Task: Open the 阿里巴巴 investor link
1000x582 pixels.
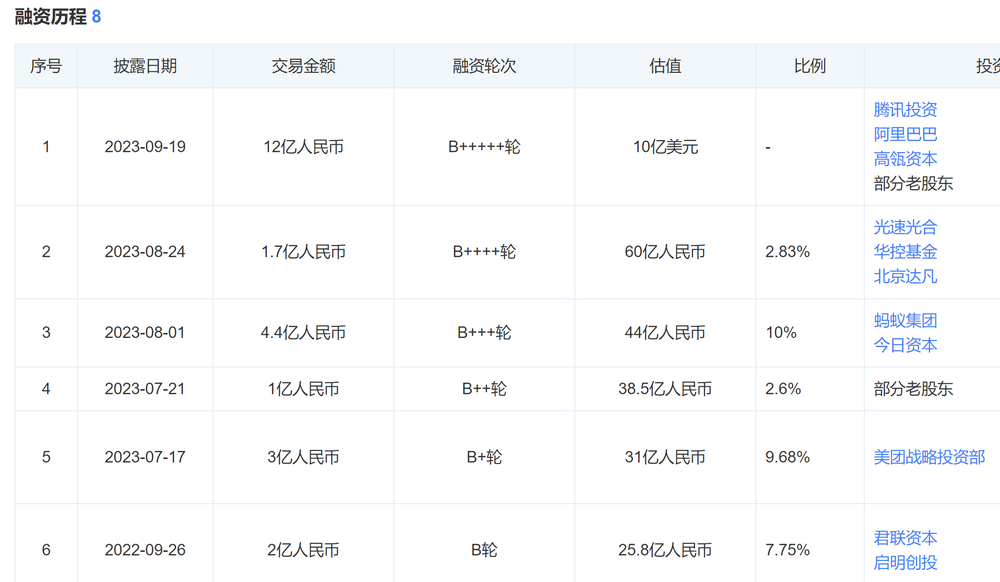Action: [x=905, y=135]
